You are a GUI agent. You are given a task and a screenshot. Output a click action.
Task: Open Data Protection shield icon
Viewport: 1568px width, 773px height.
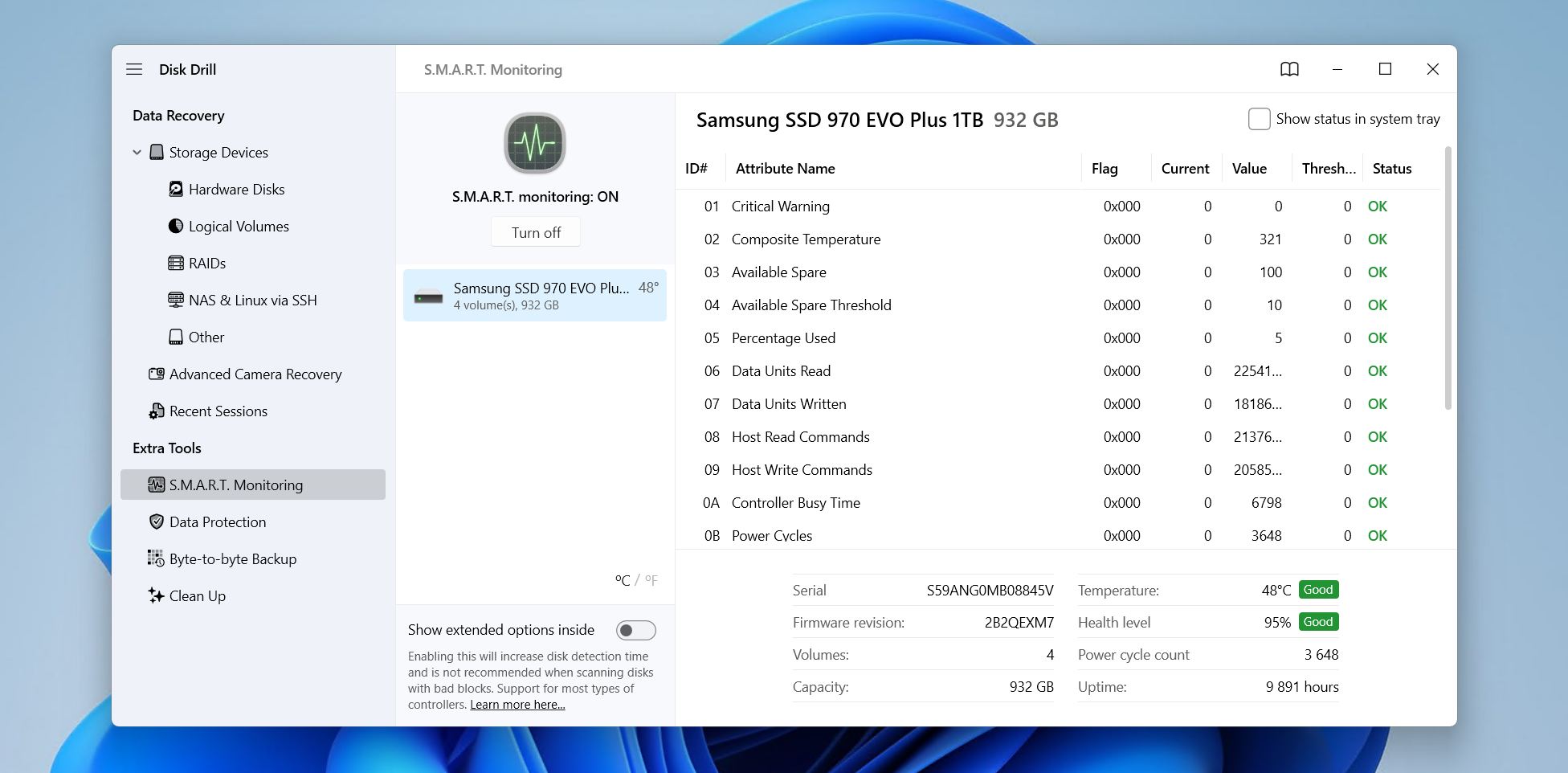pos(156,522)
